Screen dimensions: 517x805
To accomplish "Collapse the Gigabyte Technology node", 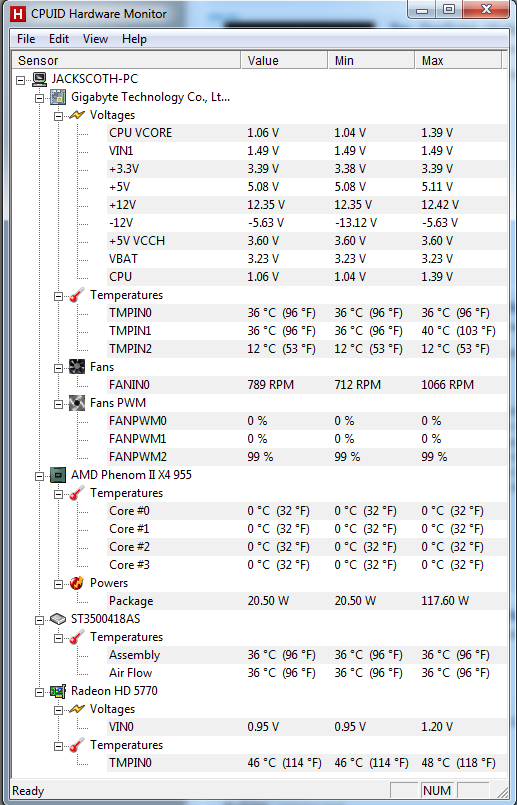I will coord(40,98).
